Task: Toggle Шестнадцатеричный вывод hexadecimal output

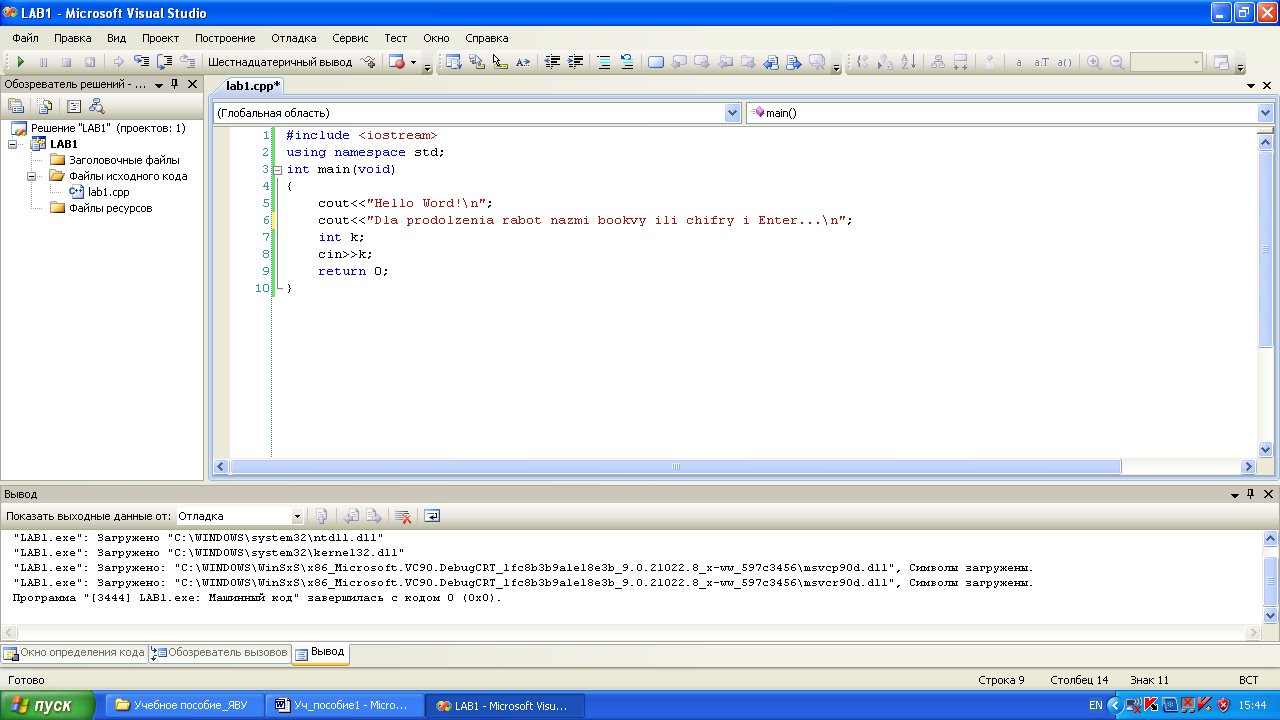Action: pyautogui.click(x=280, y=62)
